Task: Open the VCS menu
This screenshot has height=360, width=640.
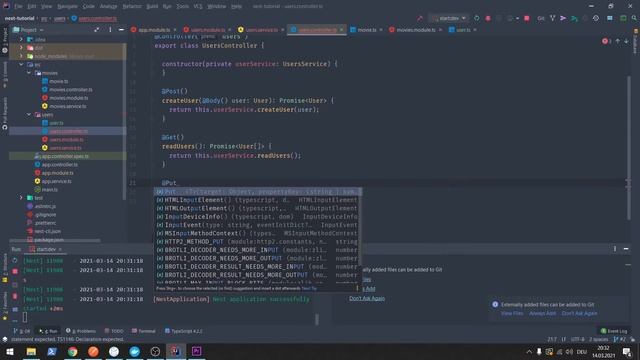Action: point(198,7)
